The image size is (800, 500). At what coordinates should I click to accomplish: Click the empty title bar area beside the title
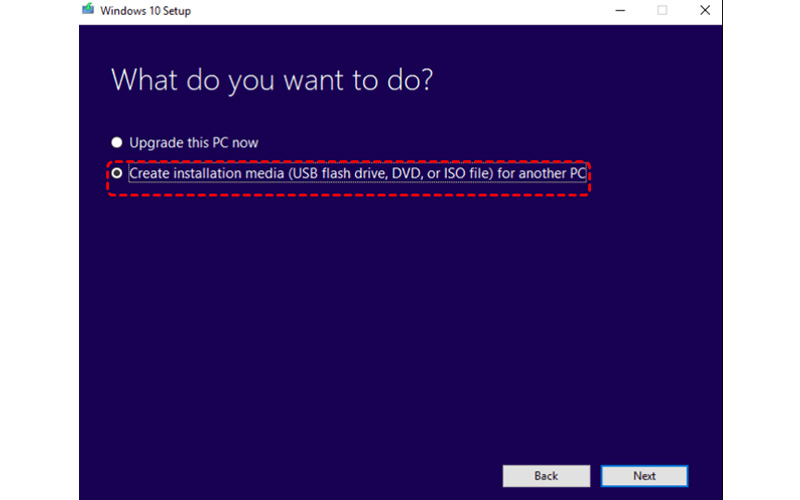[x=400, y=10]
